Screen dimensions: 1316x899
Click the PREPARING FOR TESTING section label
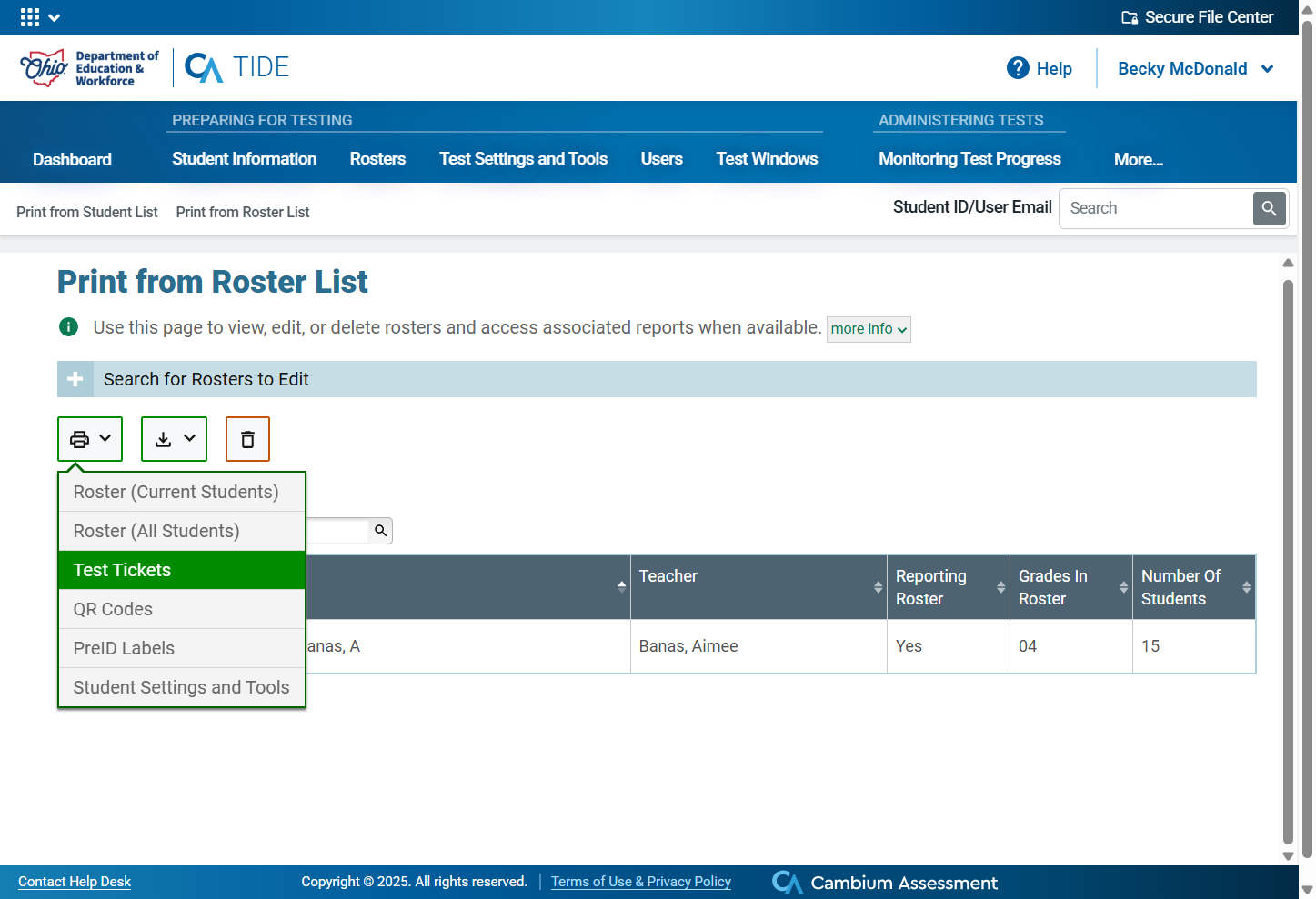tap(262, 120)
